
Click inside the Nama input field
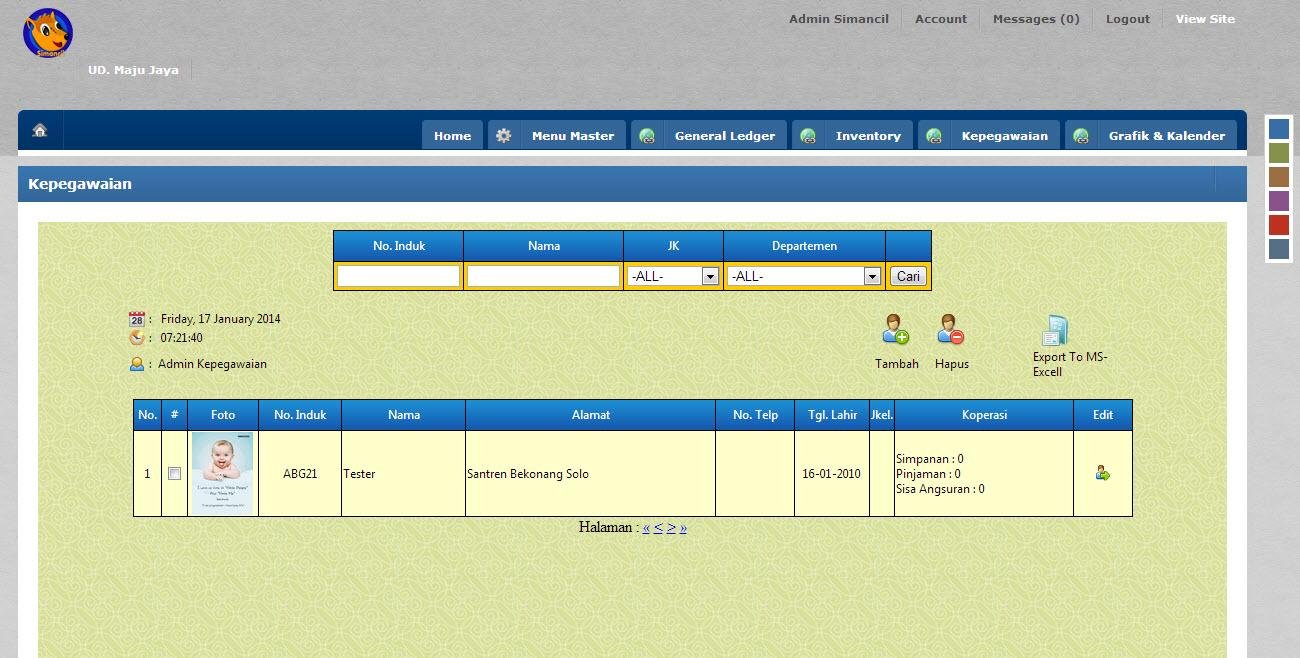542,275
